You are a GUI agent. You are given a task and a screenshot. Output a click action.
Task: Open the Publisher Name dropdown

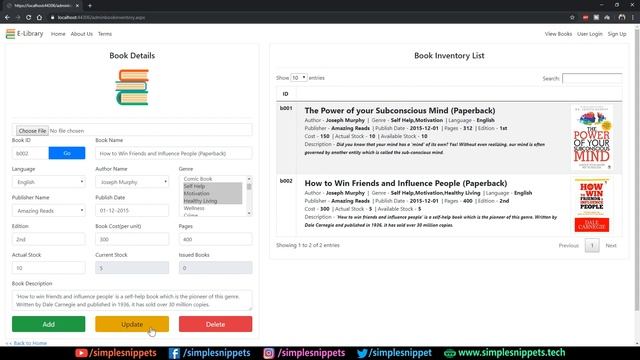tap(49, 211)
